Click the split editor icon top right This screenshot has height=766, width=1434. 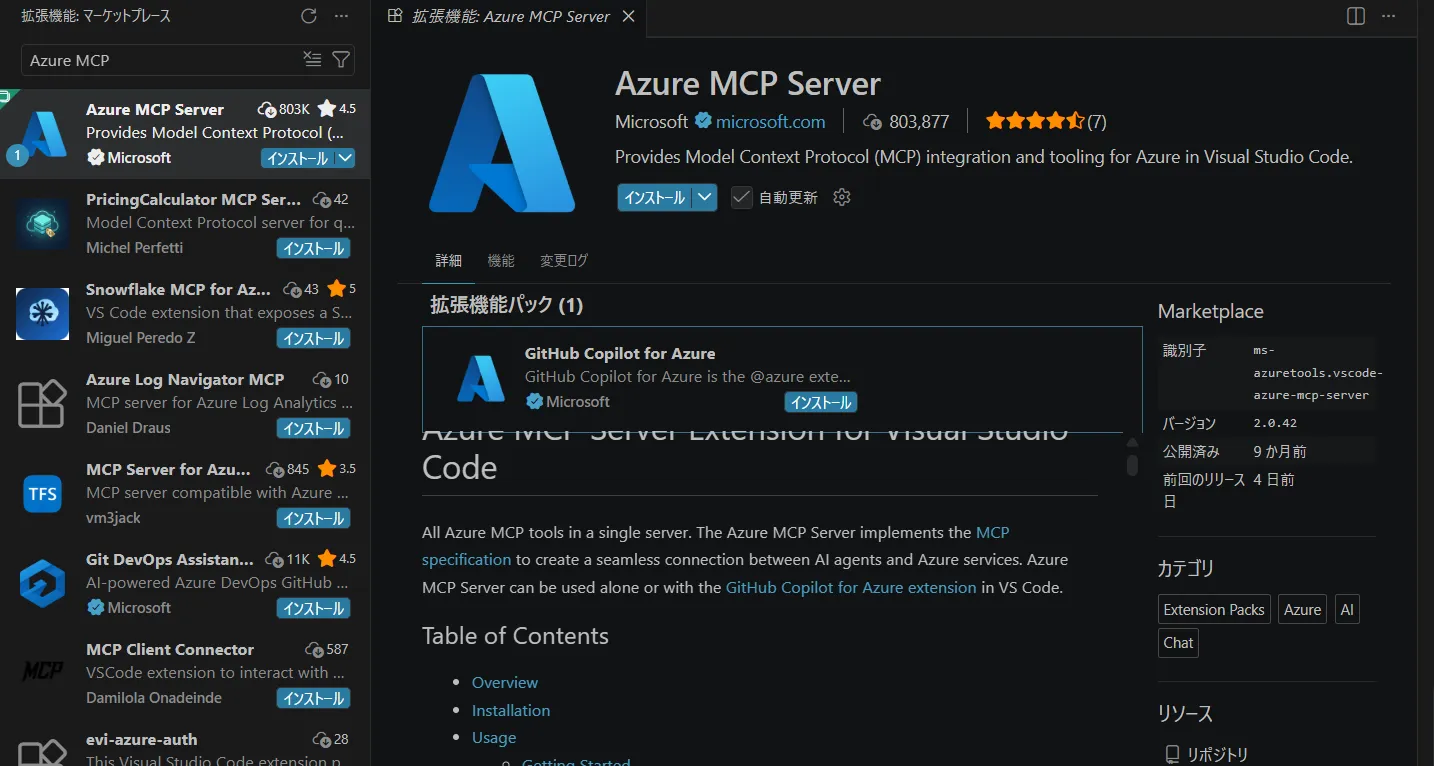1355,16
